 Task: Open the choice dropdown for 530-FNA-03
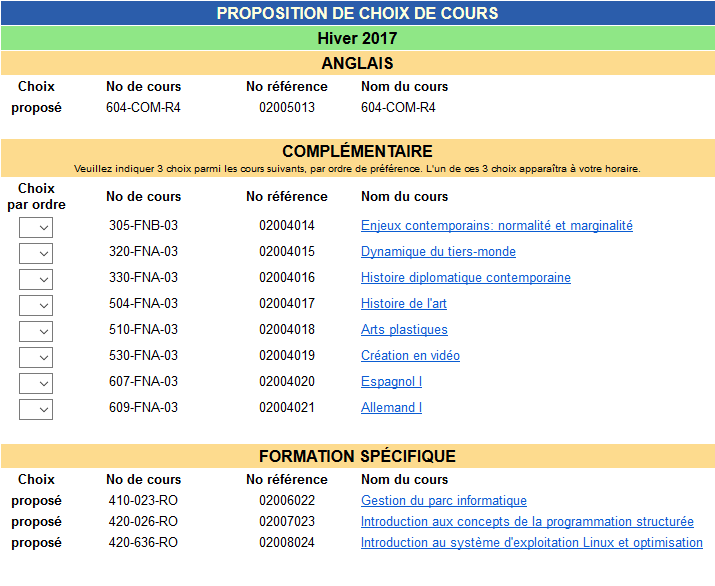pos(36,357)
